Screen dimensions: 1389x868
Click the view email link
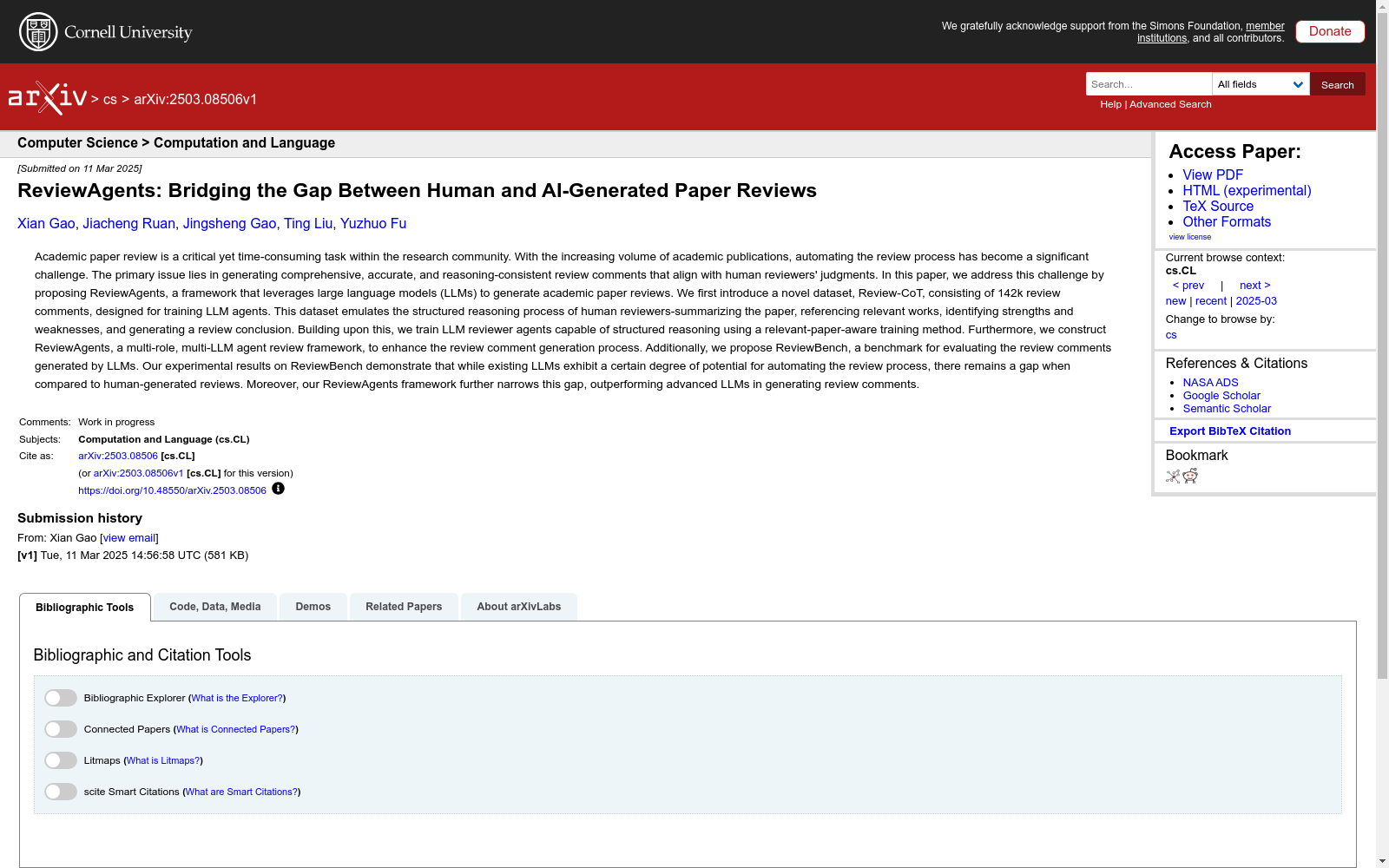(x=128, y=538)
